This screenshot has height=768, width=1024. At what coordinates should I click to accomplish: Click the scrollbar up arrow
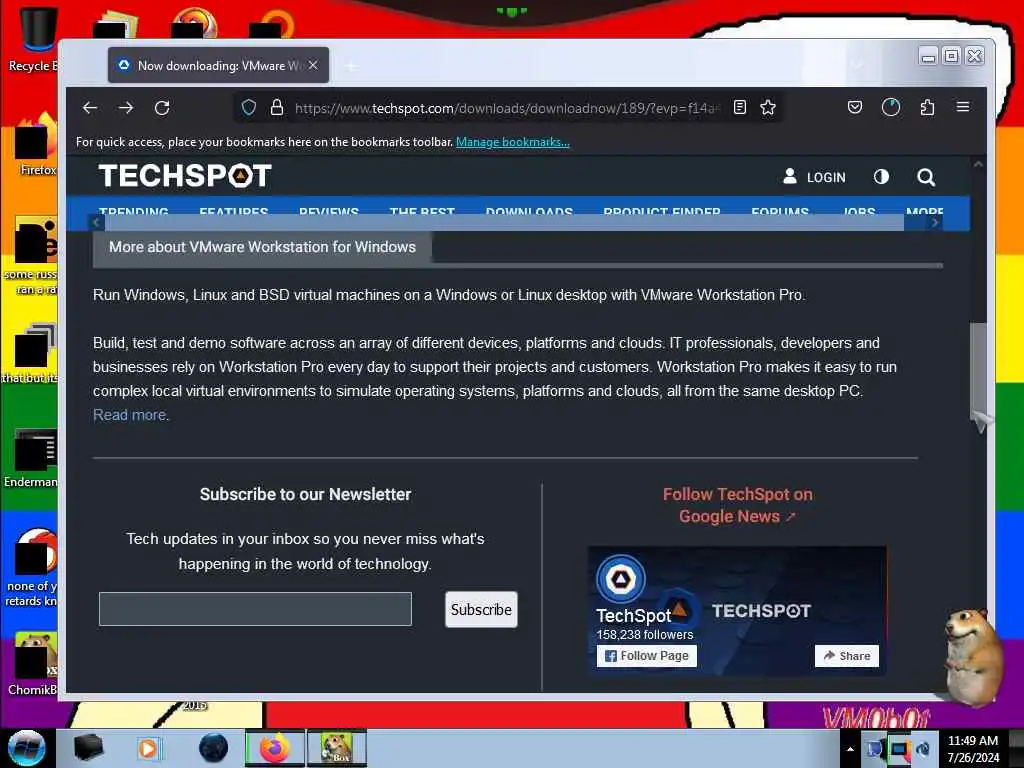point(978,165)
